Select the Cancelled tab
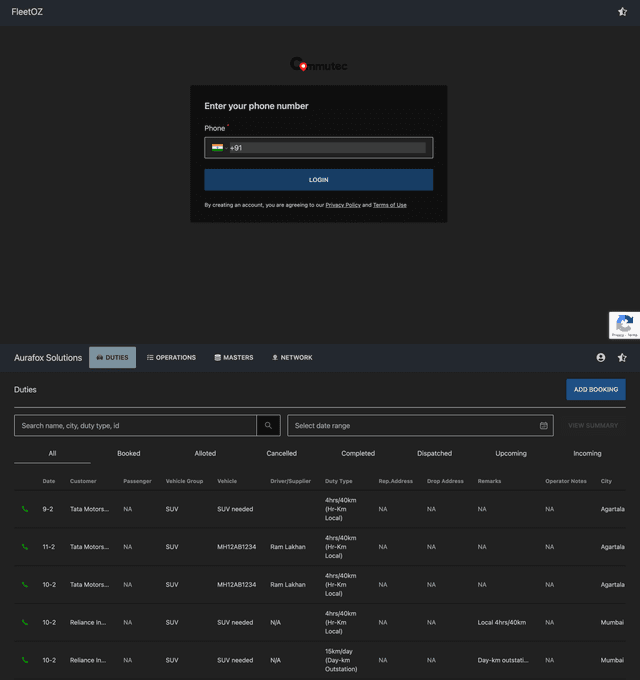This screenshot has width=640, height=680. pyautogui.click(x=281, y=453)
